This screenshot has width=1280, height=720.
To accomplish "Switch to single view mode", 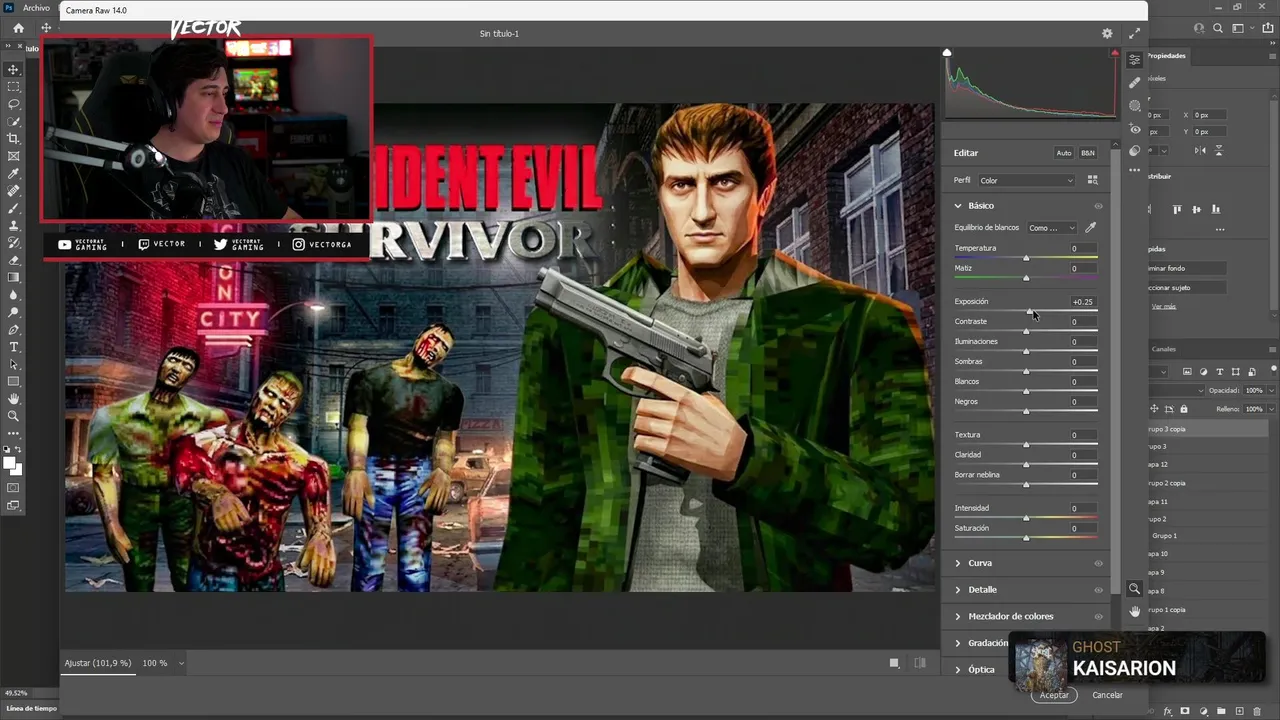I will (x=894, y=663).
